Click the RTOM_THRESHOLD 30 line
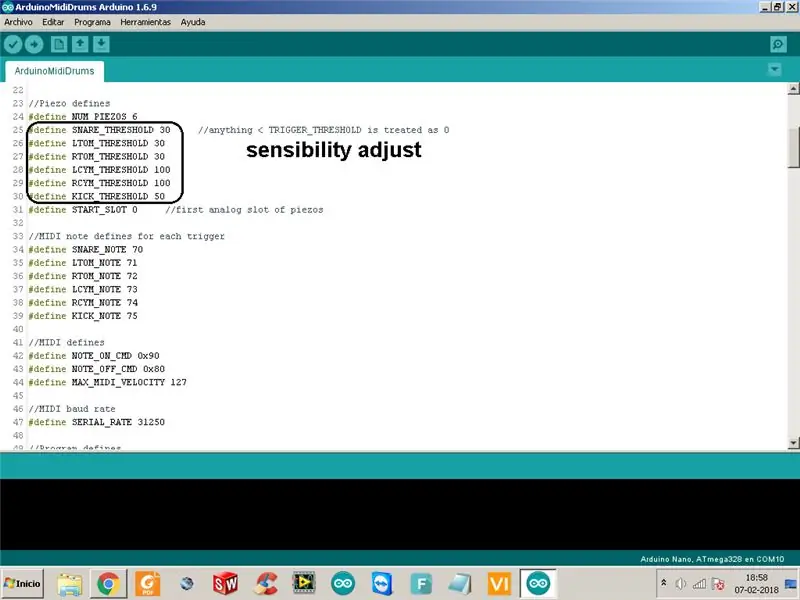 (96, 157)
